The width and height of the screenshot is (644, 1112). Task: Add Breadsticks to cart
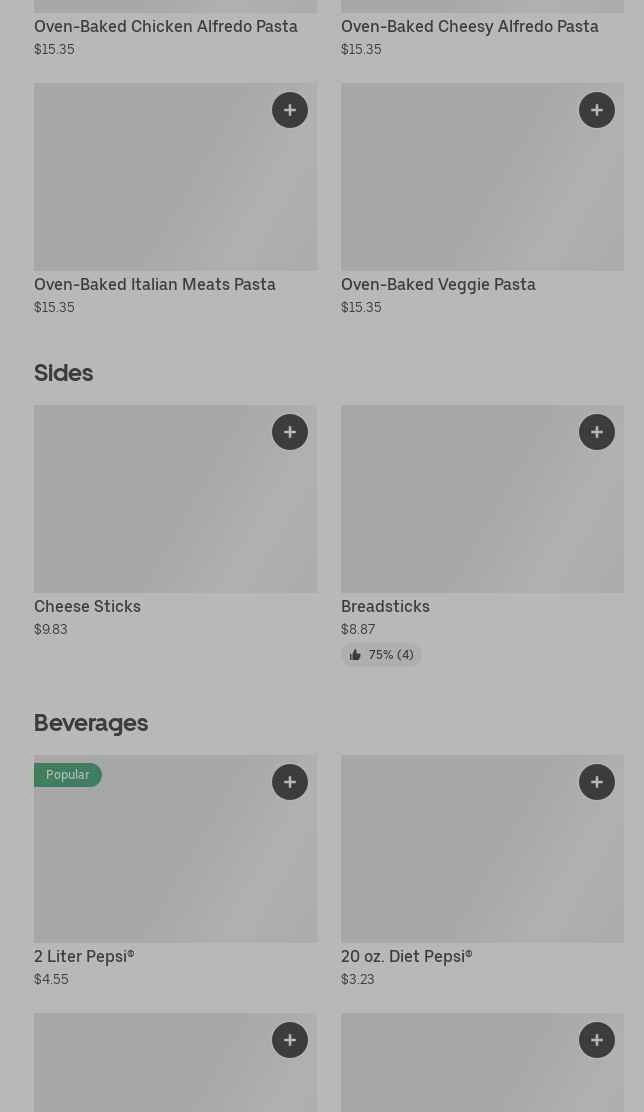coord(597,432)
